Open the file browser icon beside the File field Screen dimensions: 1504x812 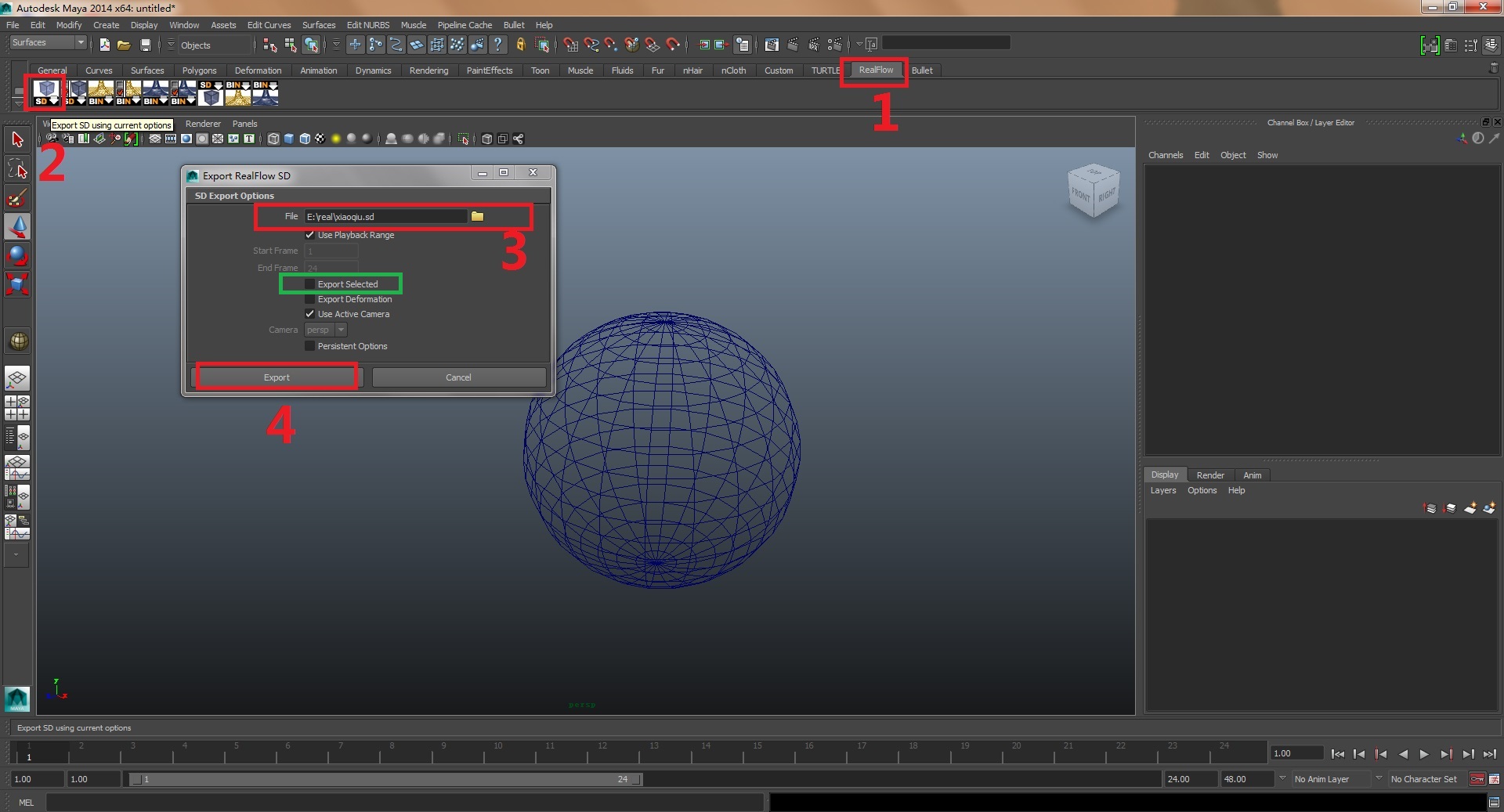point(478,216)
